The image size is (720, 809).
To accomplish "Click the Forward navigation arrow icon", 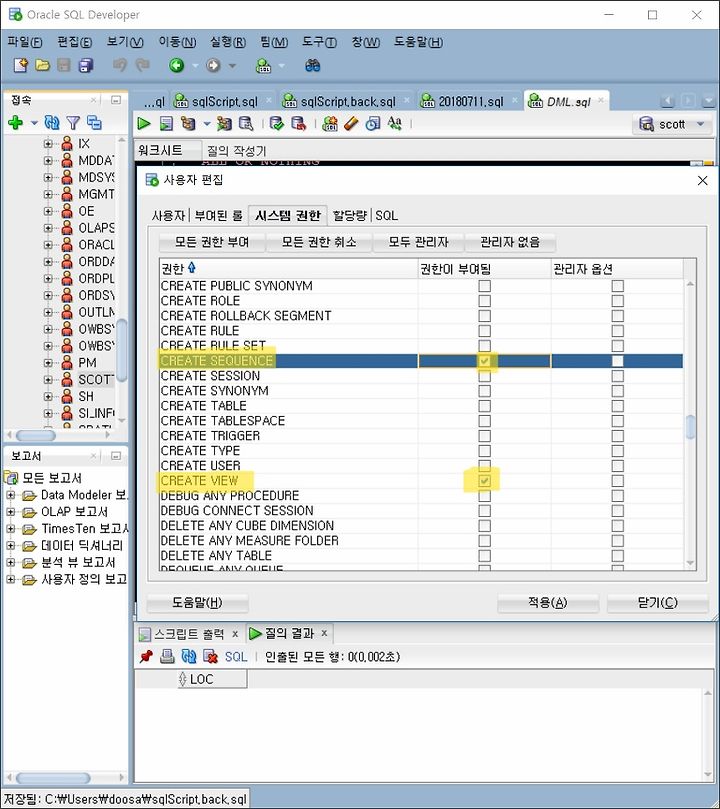I will [213, 65].
